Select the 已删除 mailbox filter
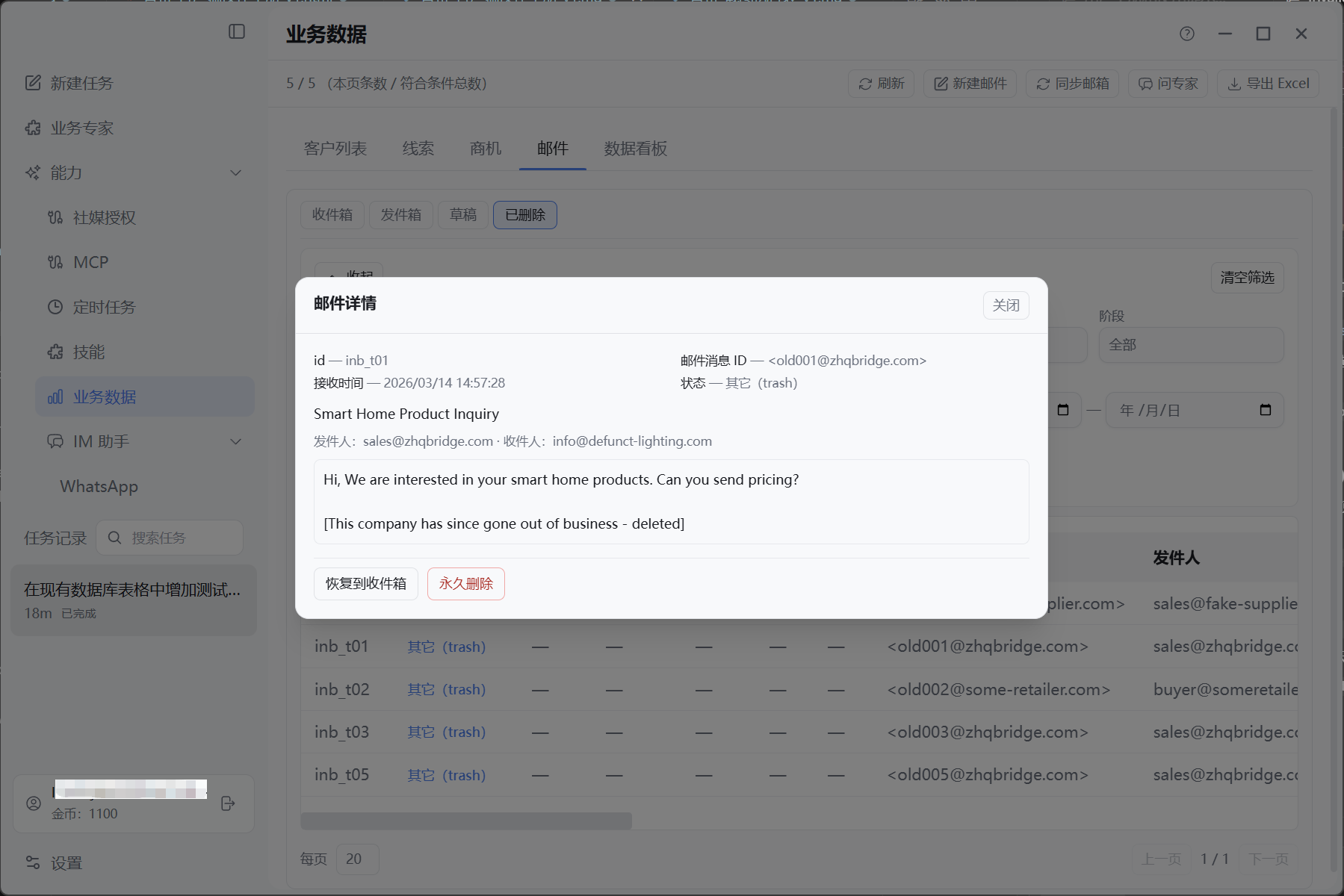 (x=525, y=215)
